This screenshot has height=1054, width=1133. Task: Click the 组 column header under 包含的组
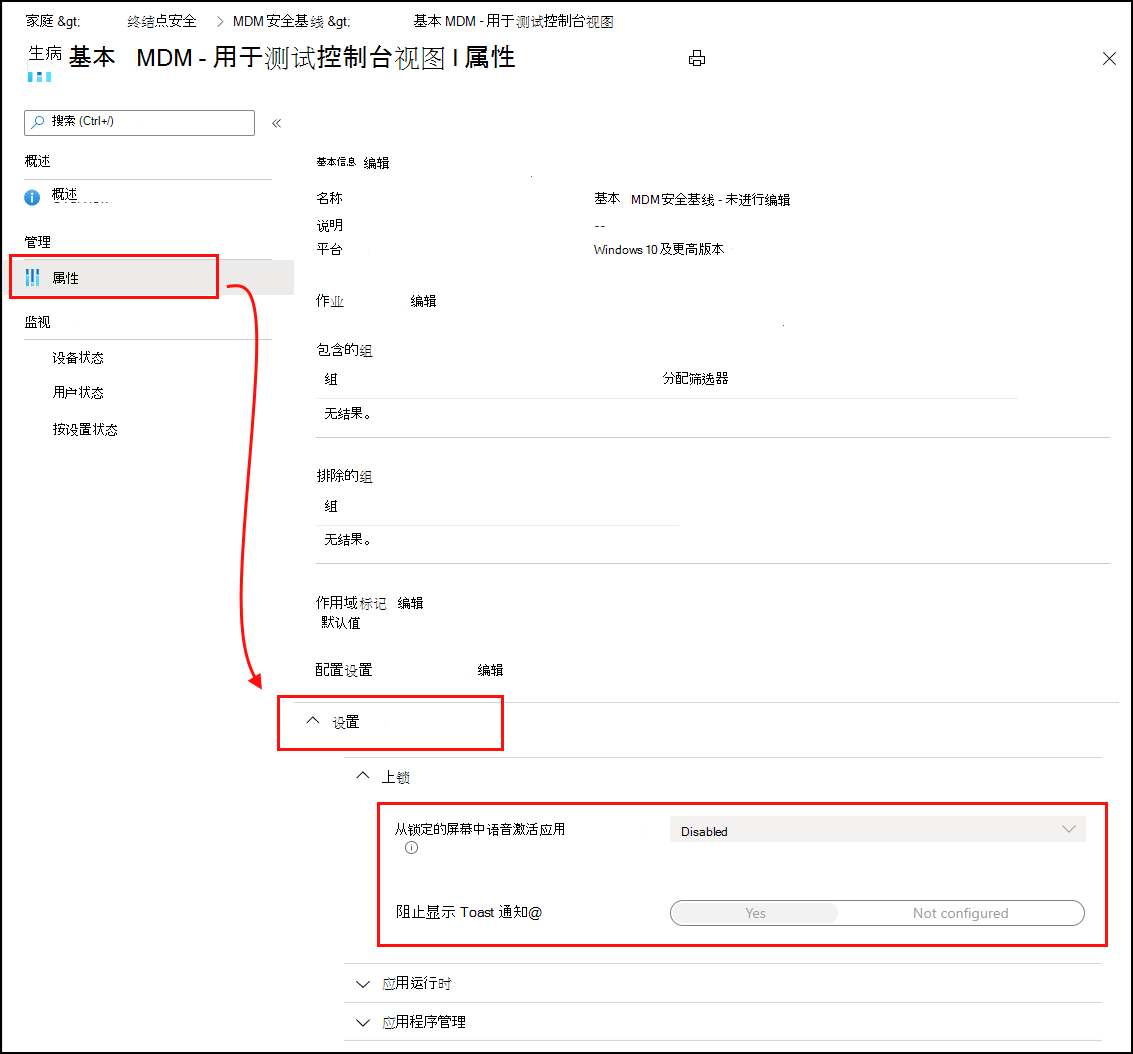pyautogui.click(x=331, y=379)
